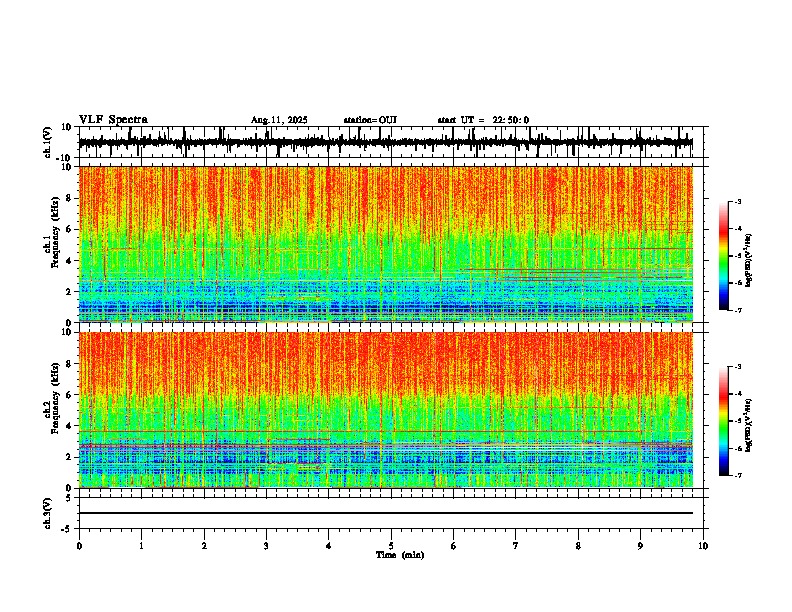Click the time axis tick label "1"
The image size is (792, 612).
click(x=141, y=546)
